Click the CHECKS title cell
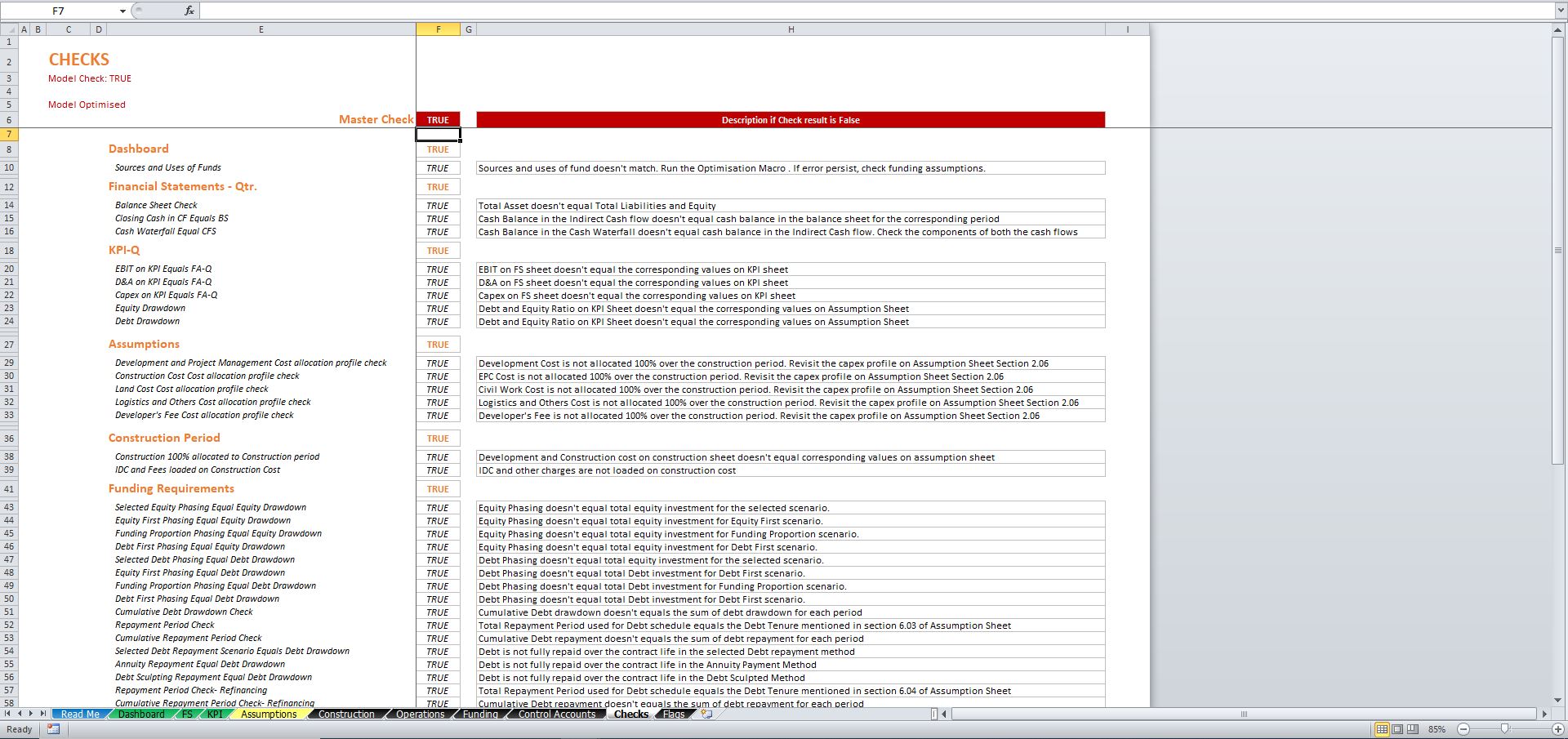Viewport: 1568px width, 739px height. (x=78, y=60)
